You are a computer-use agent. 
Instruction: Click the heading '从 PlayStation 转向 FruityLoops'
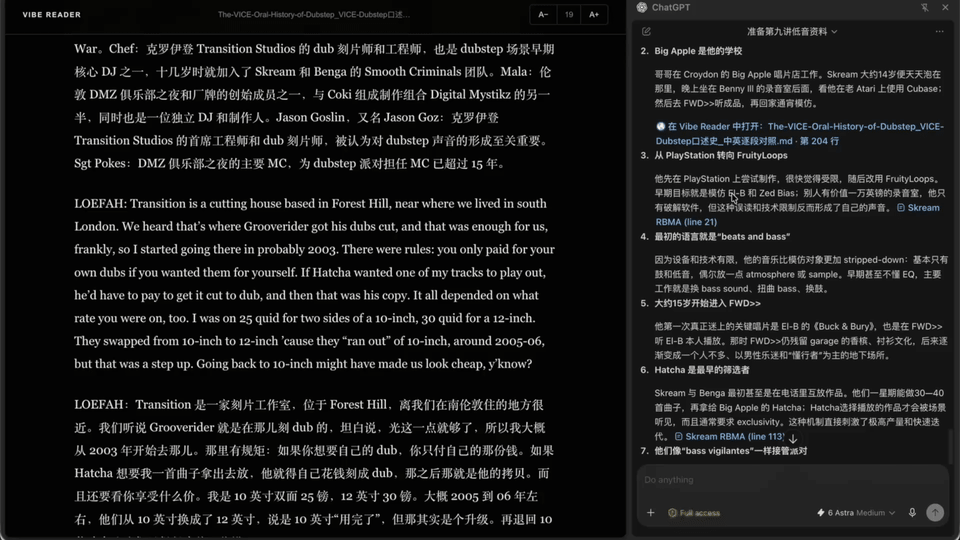[721, 156]
